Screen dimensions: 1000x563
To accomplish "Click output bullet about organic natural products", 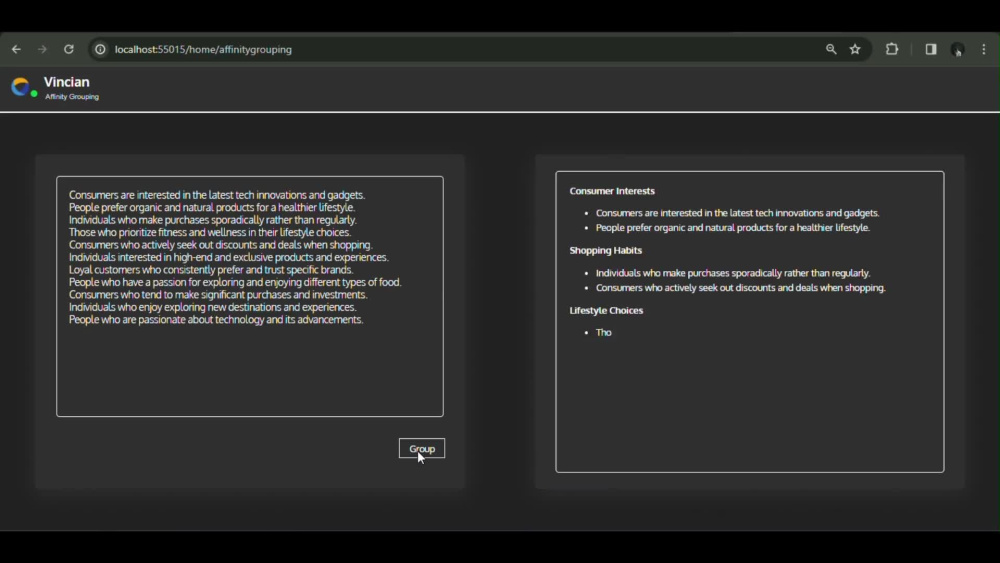I will coord(733,228).
